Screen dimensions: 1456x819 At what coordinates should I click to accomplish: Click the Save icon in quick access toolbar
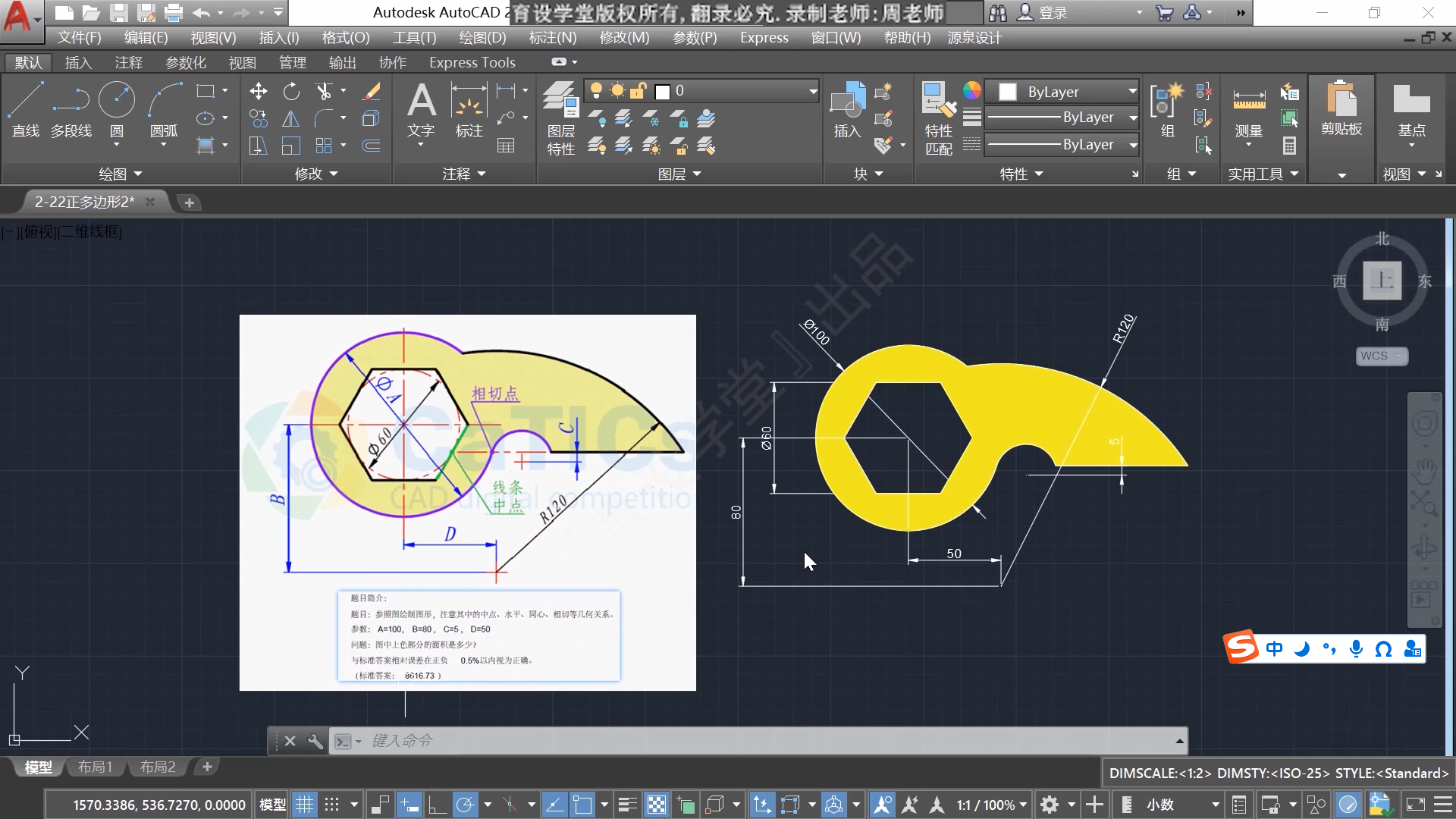(118, 12)
